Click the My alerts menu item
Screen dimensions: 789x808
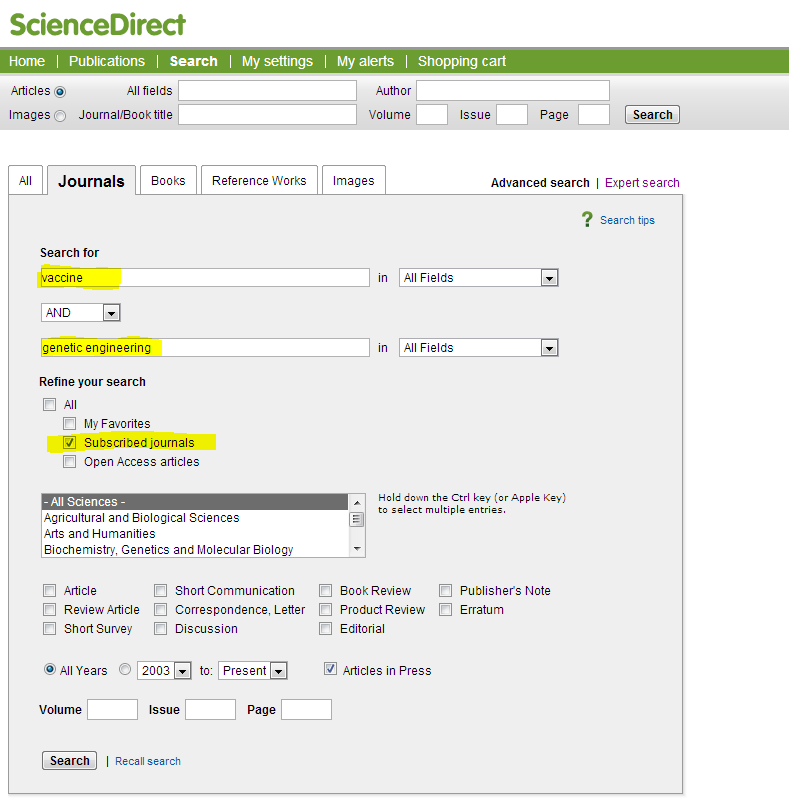[365, 61]
